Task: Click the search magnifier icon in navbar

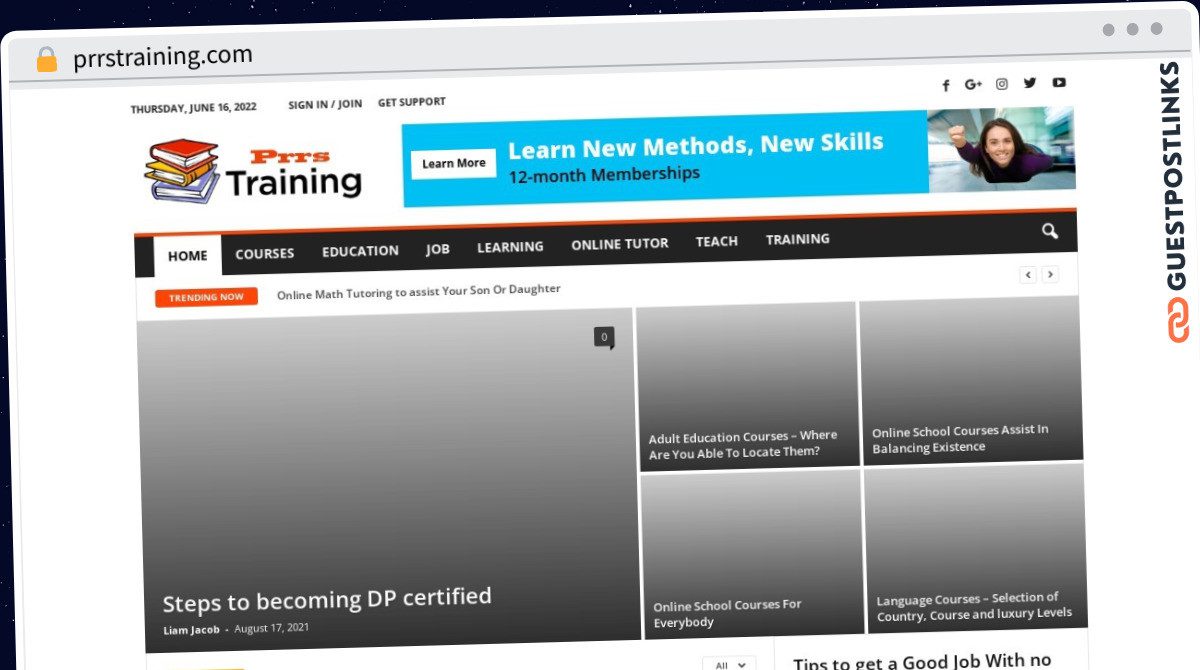Action: (x=1049, y=232)
